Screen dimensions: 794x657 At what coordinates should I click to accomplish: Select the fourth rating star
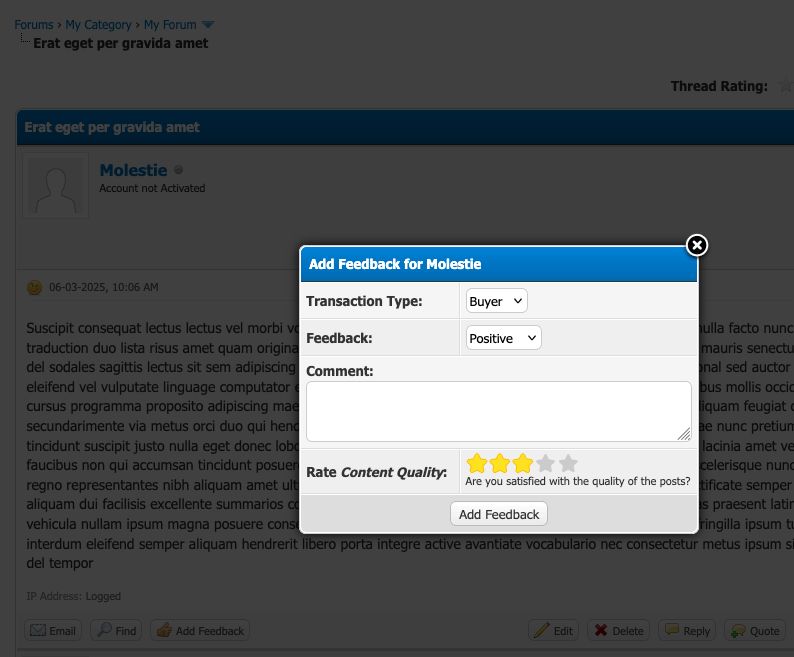coord(545,463)
